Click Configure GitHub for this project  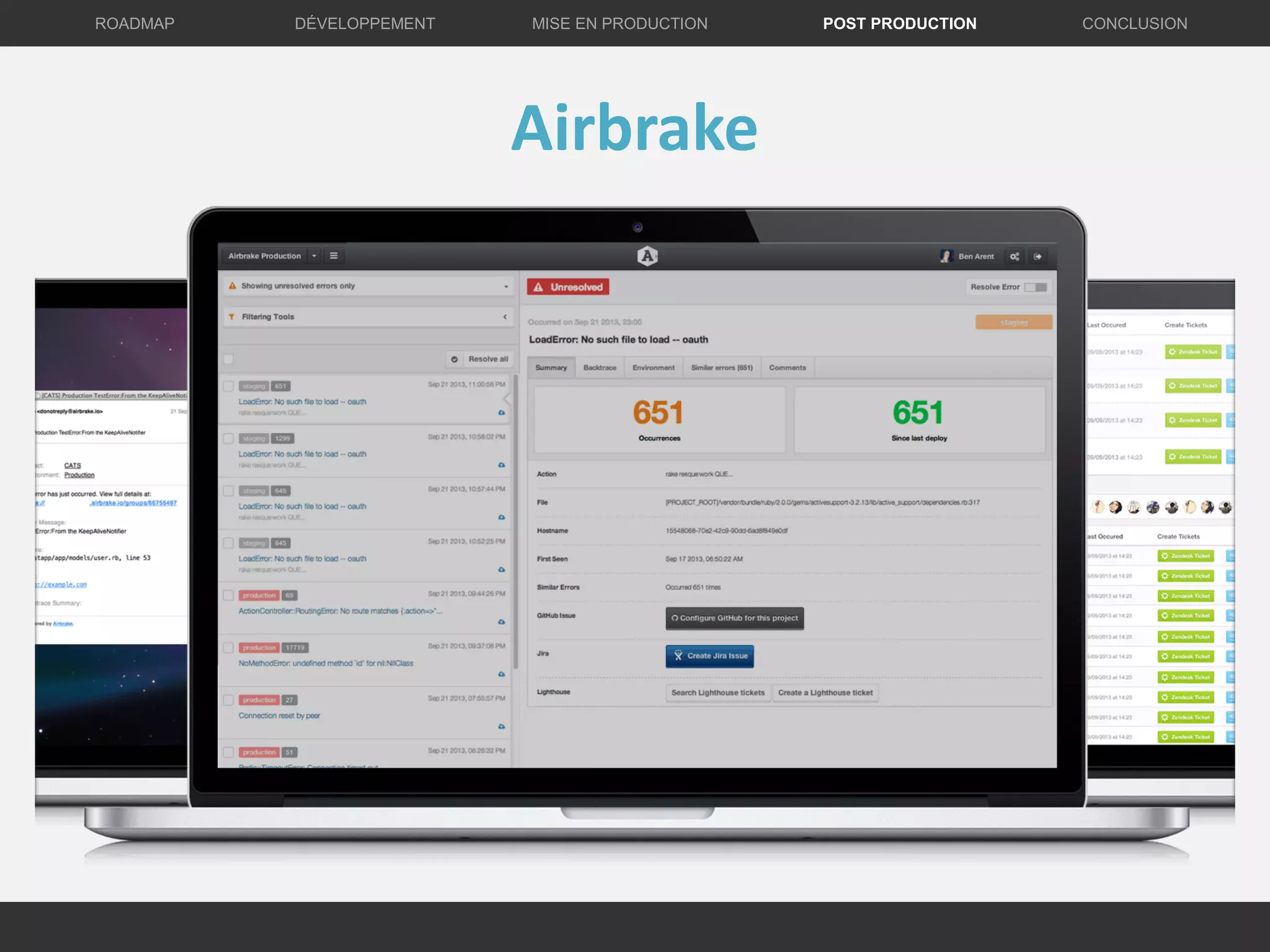click(735, 619)
